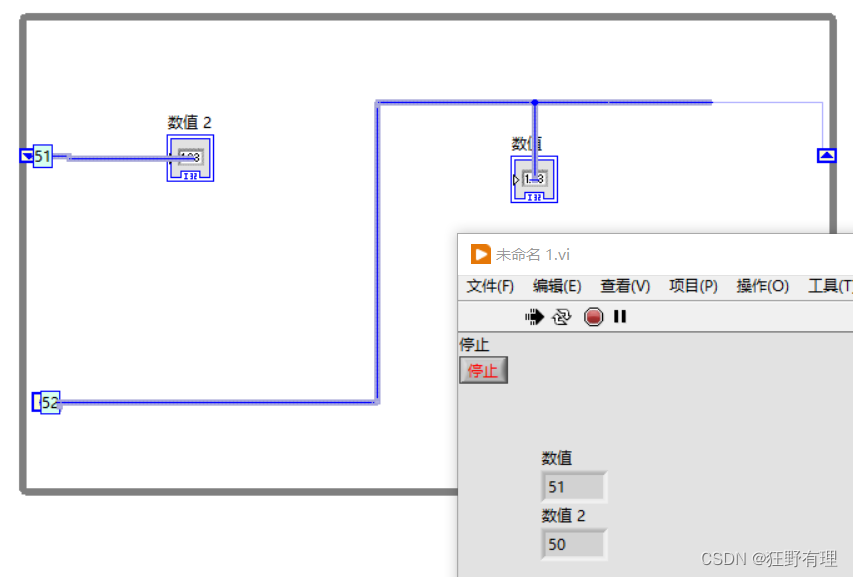Viewport: 853px width, 577px height.
Task: Open the 操作(O) menu
Action: point(762,286)
